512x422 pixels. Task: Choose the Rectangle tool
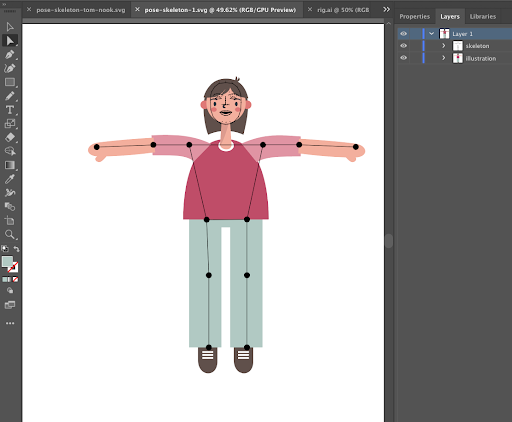pyautogui.click(x=10, y=82)
